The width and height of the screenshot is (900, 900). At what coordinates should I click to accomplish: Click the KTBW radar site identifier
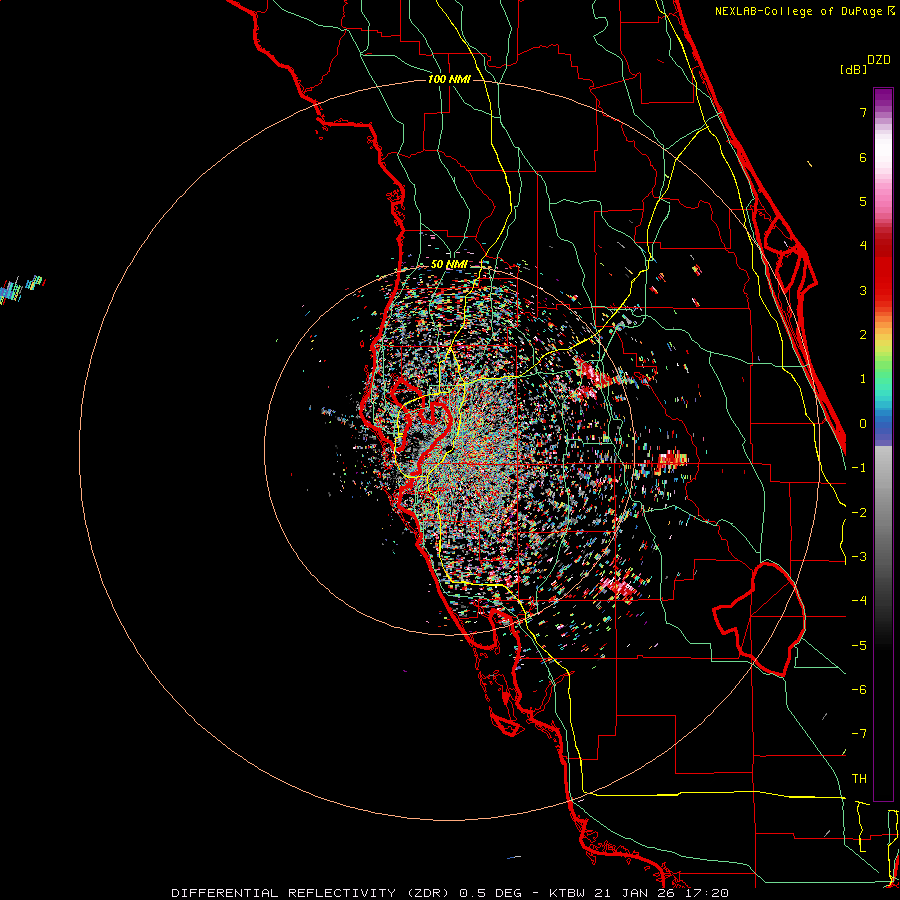coord(569,893)
